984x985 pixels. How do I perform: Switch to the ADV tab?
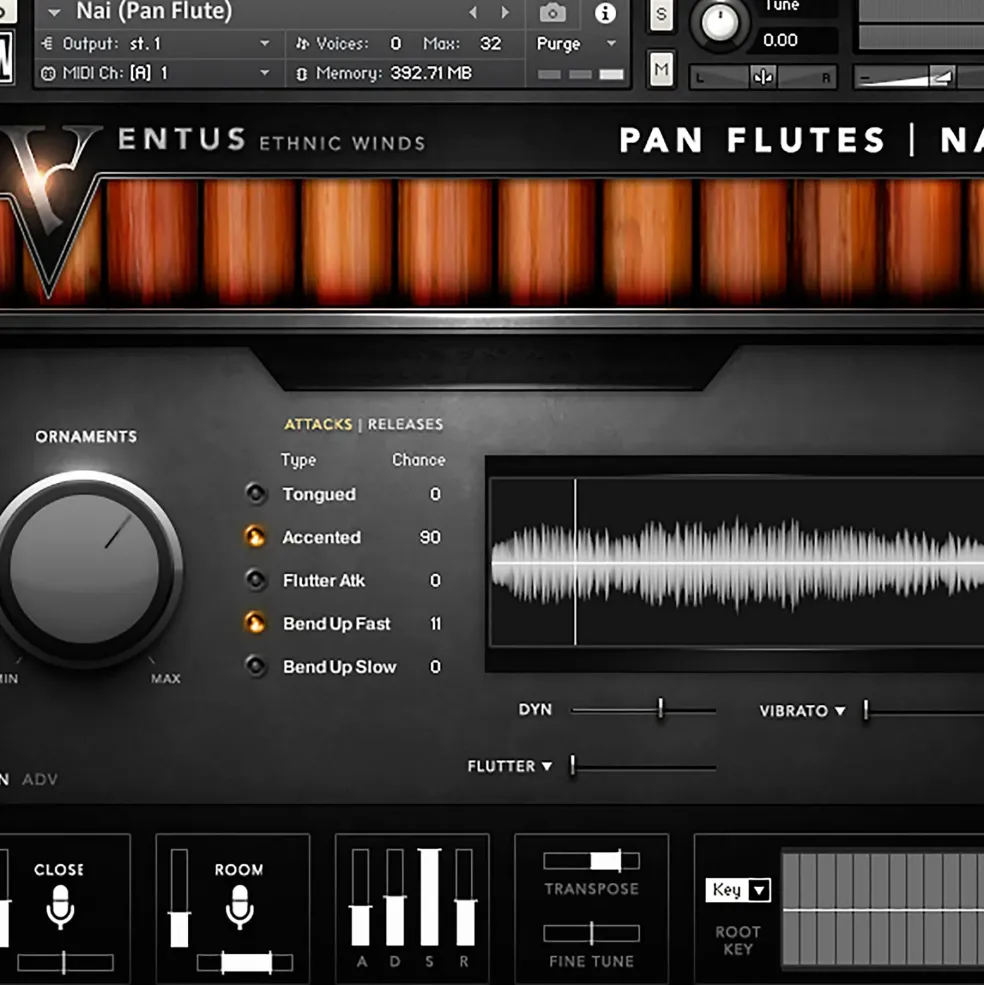[40, 780]
